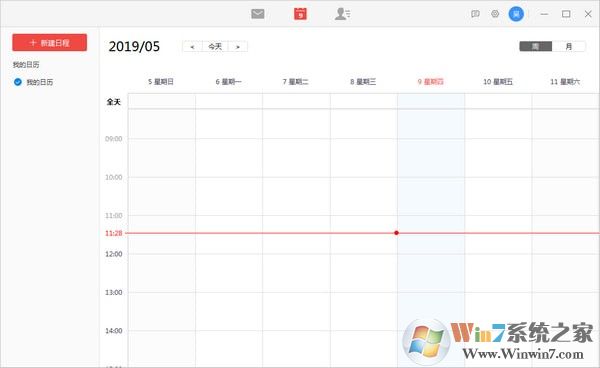Screen dimensions: 600x368
Task: Click the 11:28 current time marker dot
Action: (396, 233)
